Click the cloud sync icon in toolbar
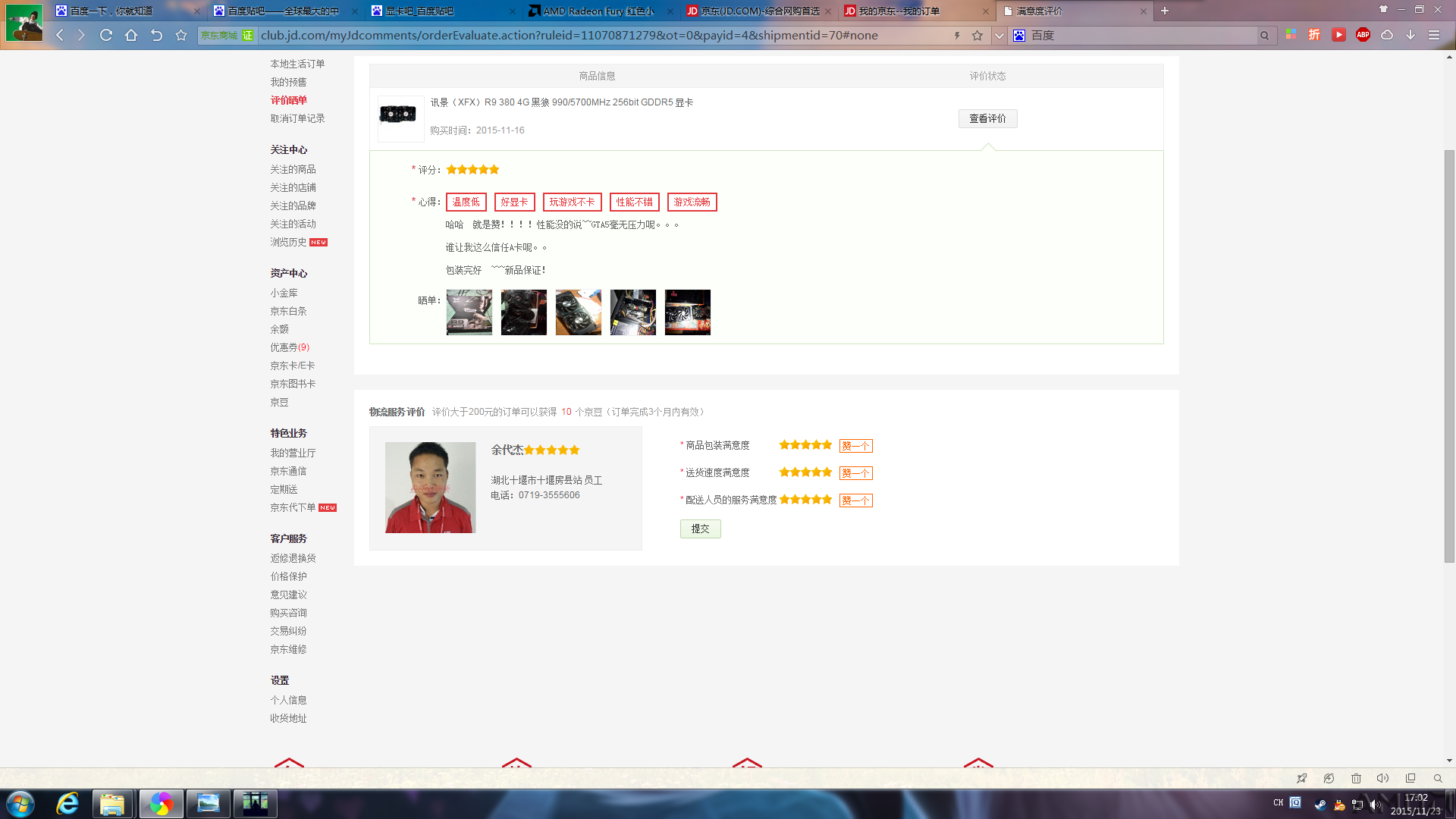 pos(1387,35)
